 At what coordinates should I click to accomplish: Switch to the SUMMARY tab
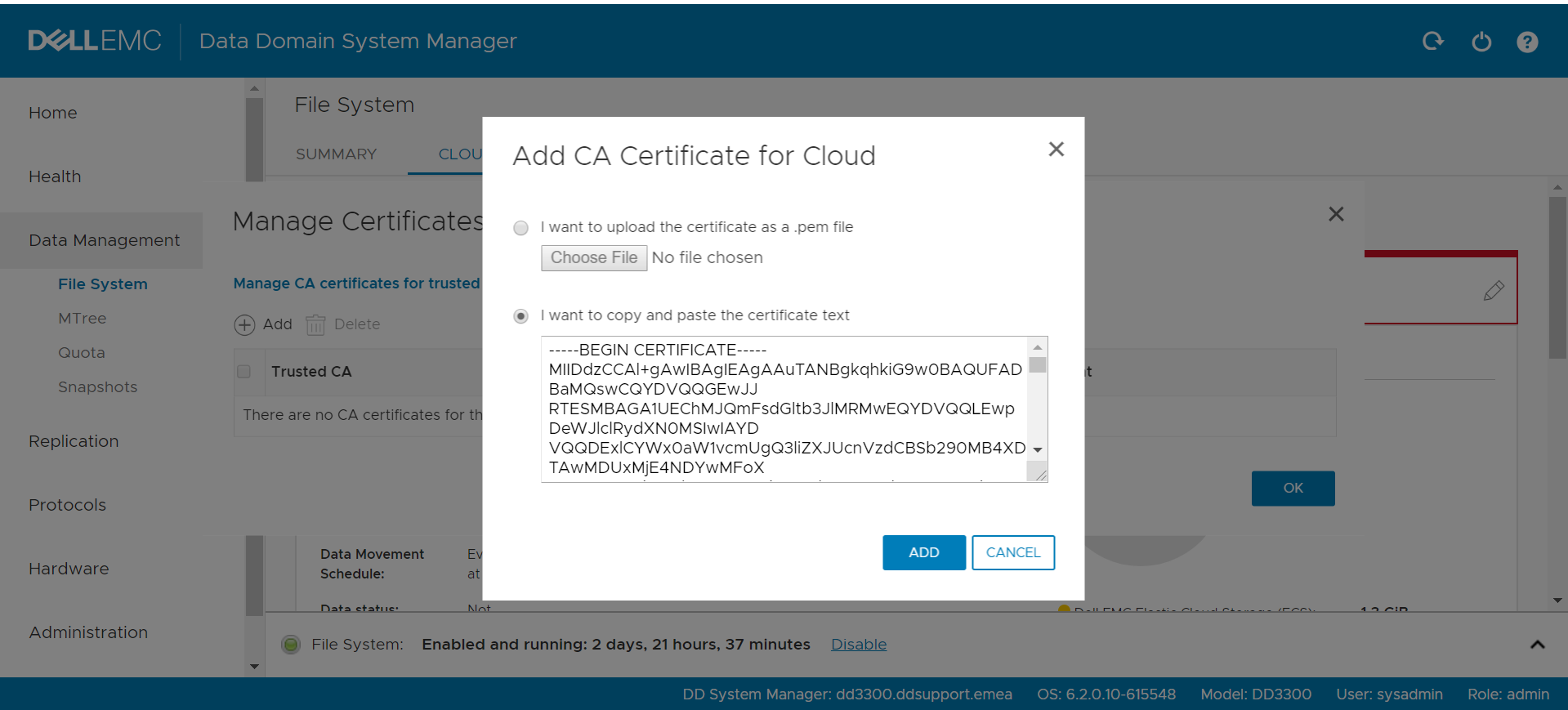tap(337, 154)
